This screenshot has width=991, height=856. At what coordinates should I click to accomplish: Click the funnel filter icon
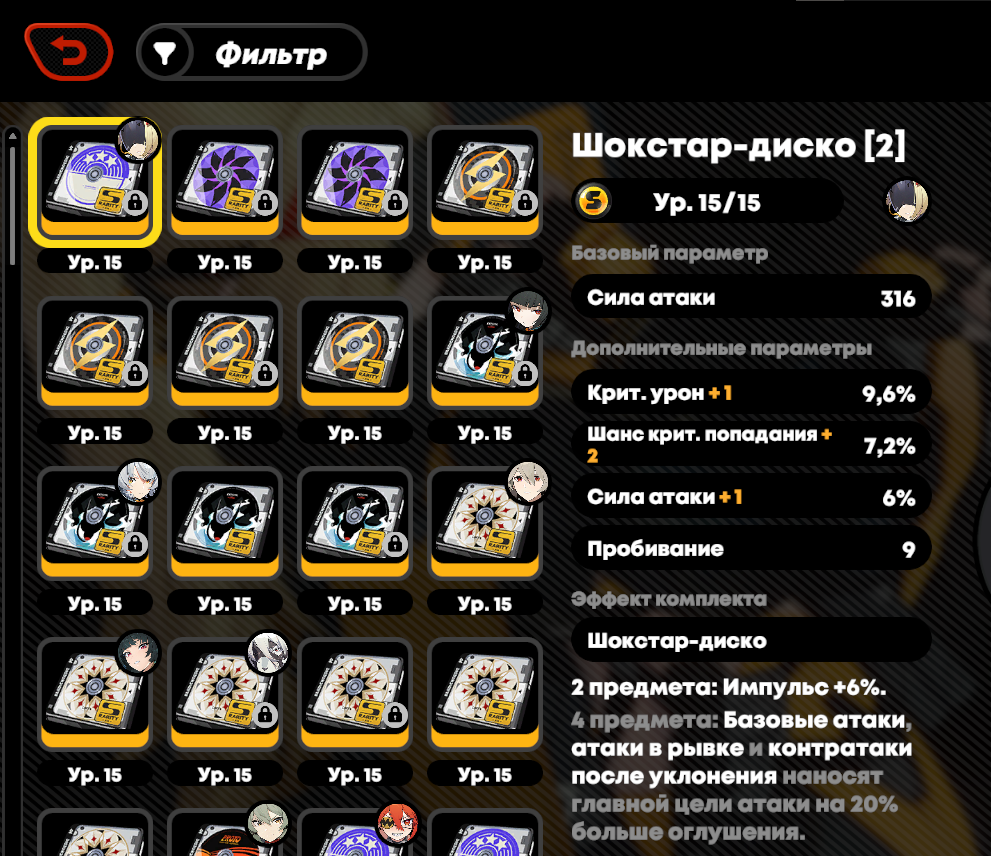(x=164, y=53)
